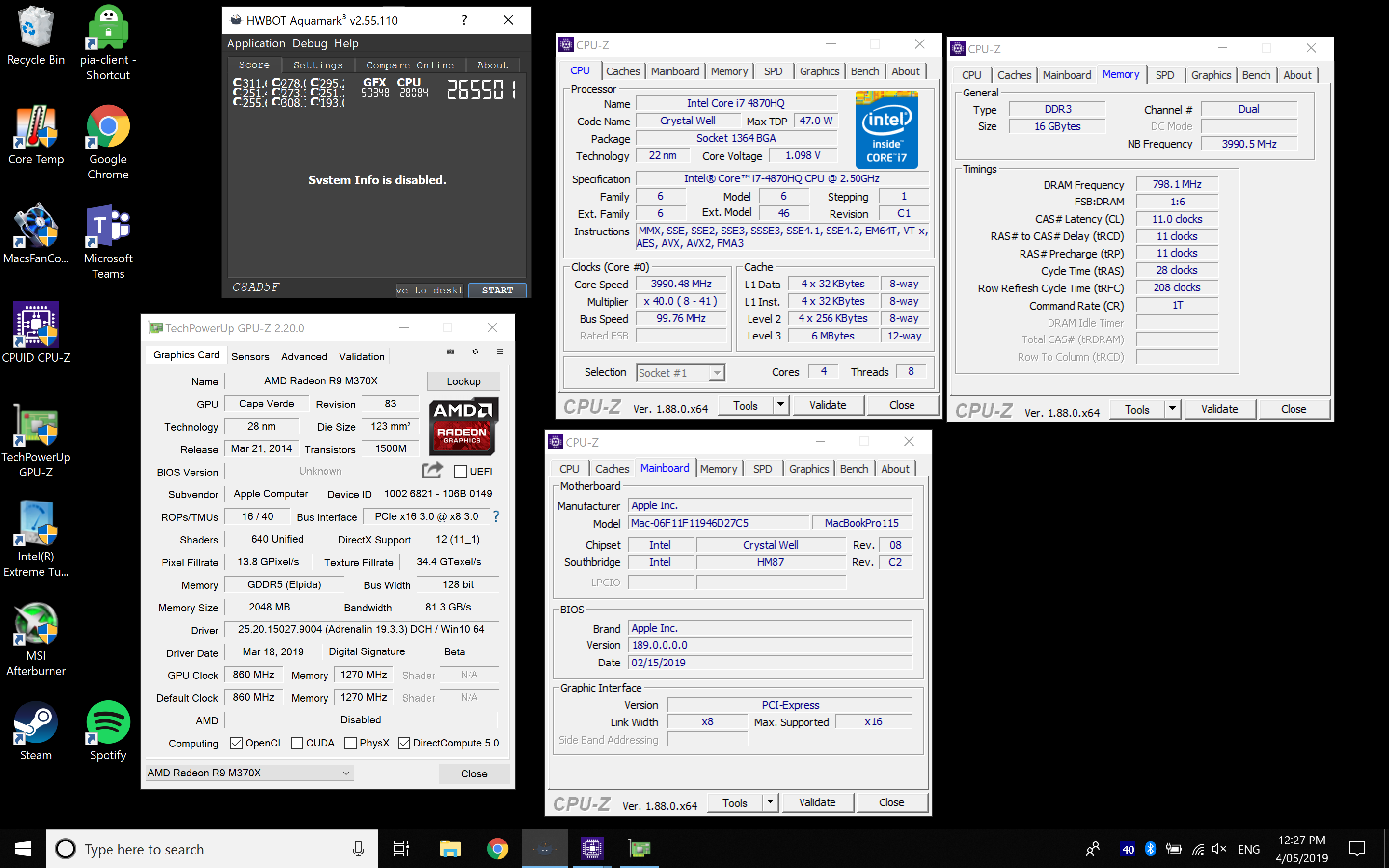Launch Core Temp desktop shortcut
The image size is (1389, 868).
(x=36, y=135)
